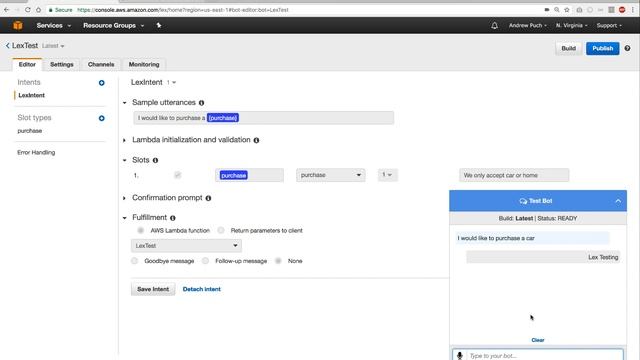
Task: Open Error Handling in sidebar
Action: click(36, 153)
